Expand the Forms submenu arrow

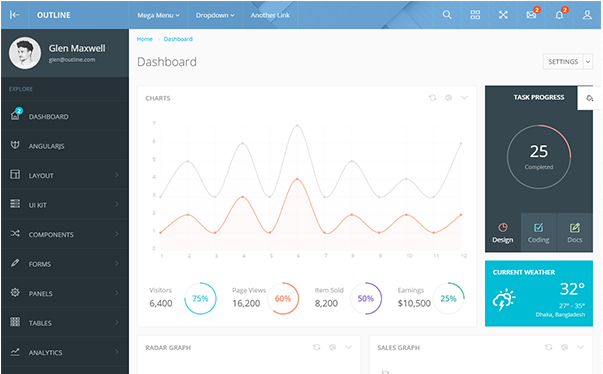117,263
